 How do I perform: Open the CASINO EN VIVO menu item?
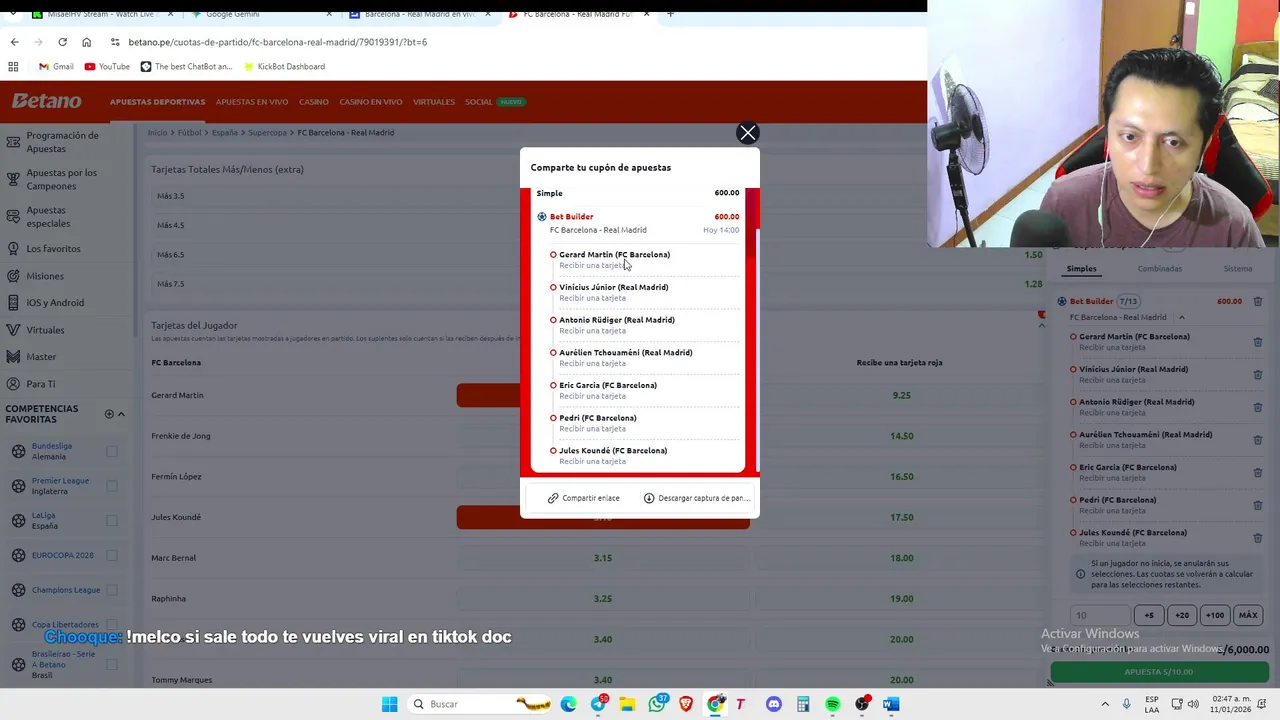[370, 102]
